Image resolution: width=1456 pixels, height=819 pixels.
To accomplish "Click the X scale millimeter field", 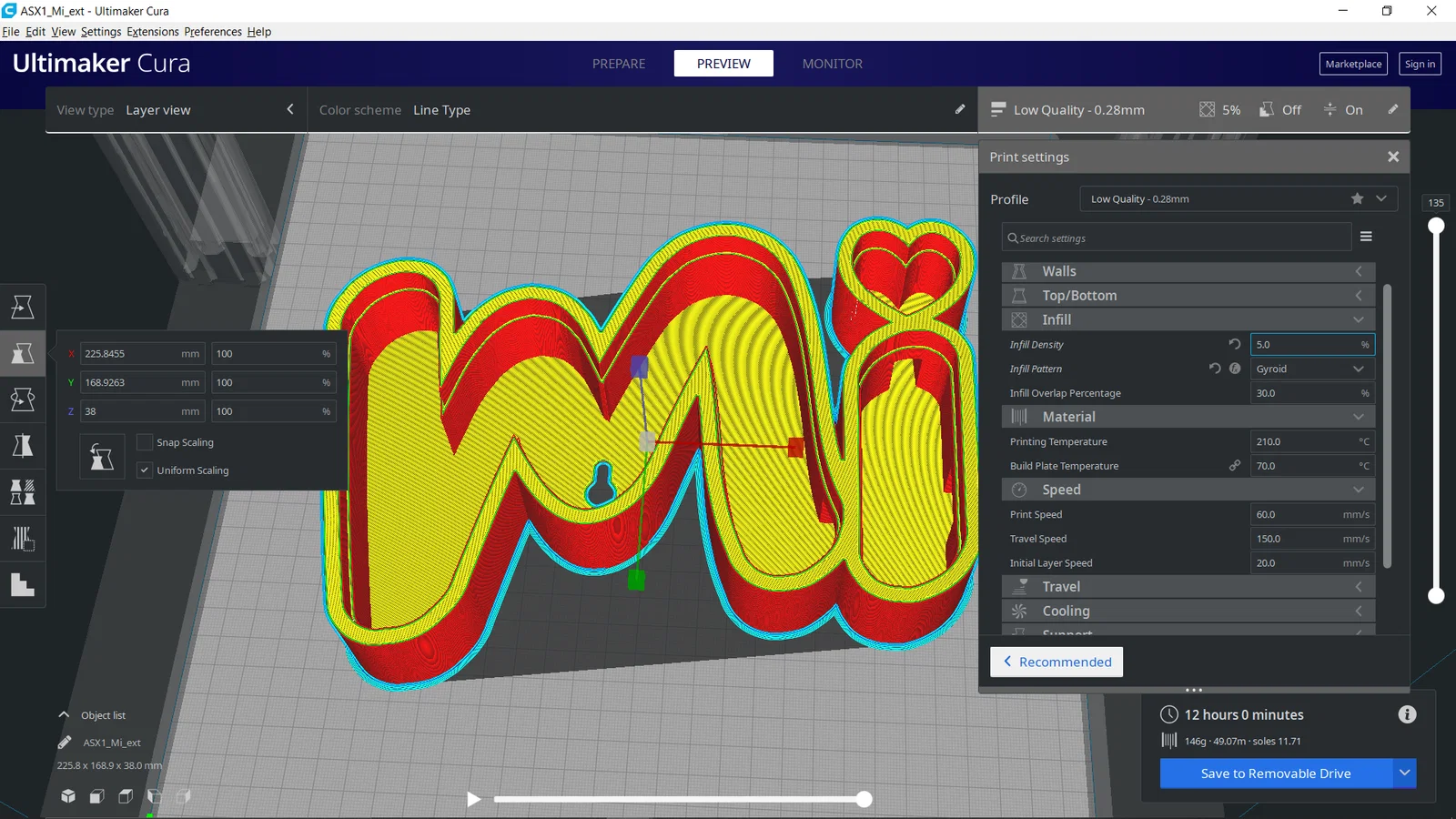I will (143, 353).
